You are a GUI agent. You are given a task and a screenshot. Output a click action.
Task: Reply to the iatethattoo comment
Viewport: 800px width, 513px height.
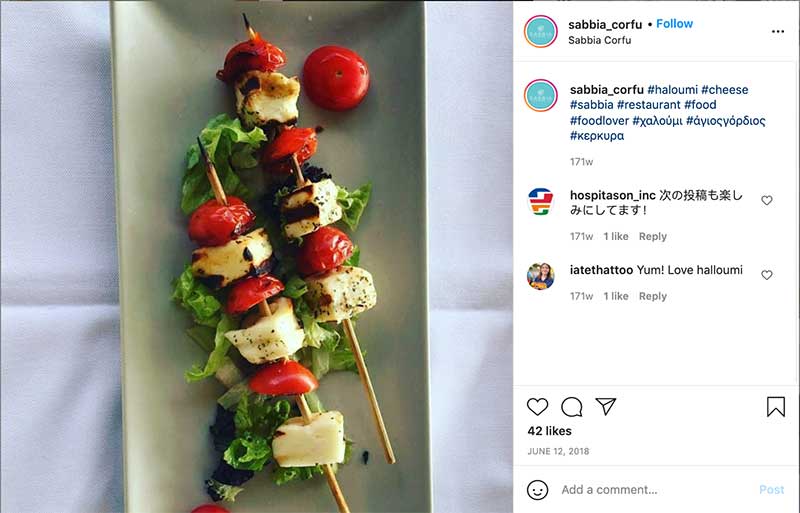[653, 297]
